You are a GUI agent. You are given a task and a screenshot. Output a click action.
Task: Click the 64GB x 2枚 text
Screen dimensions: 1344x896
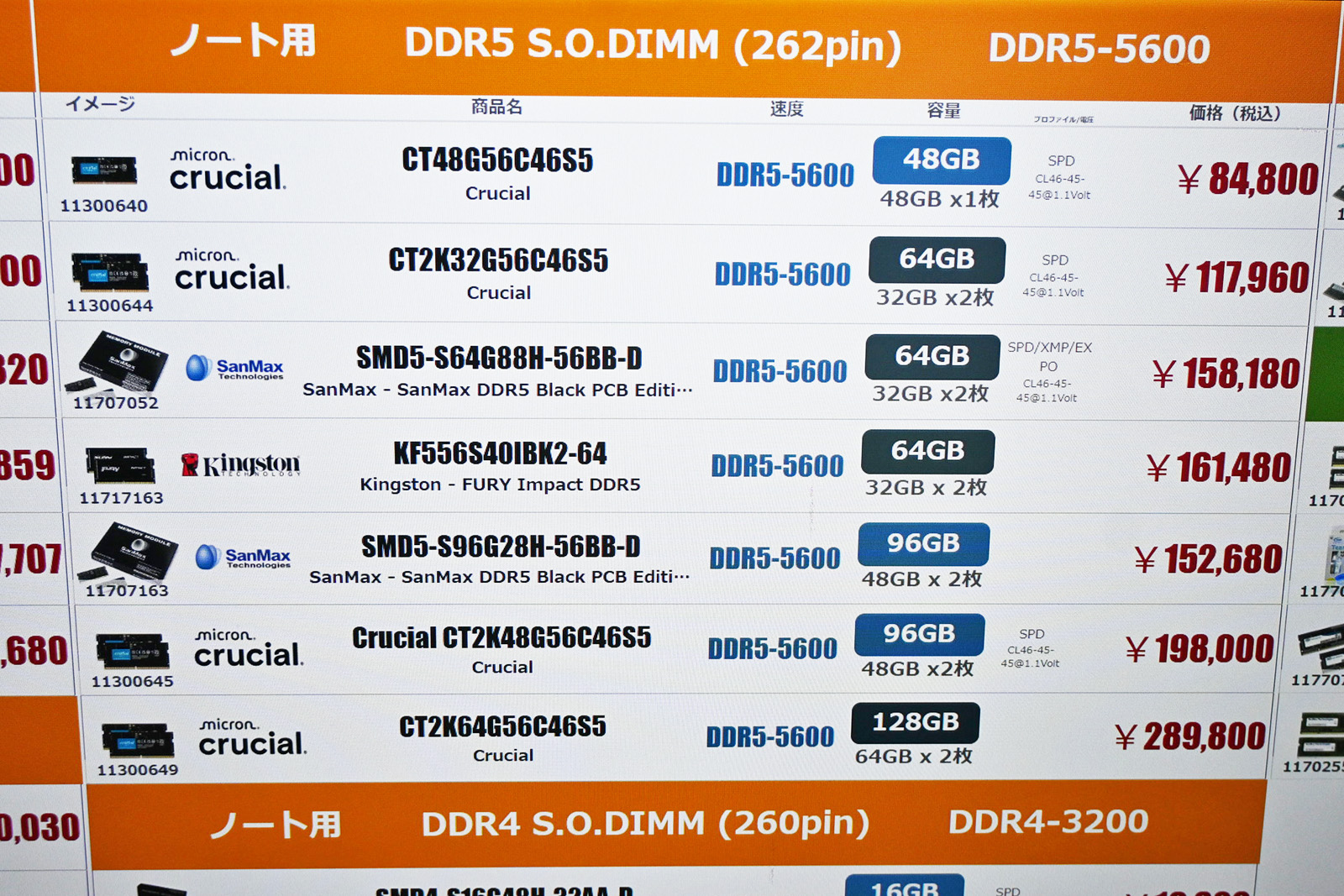pyautogui.click(x=913, y=756)
